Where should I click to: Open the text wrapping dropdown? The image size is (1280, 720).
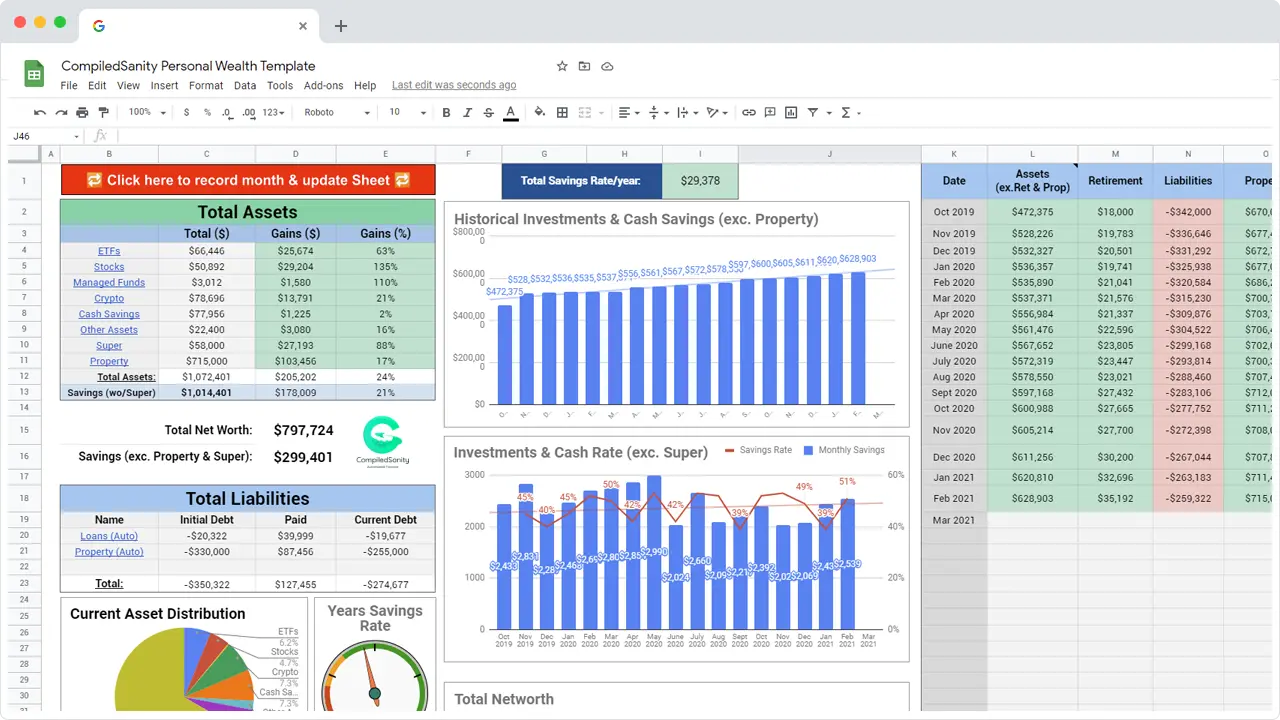pyautogui.click(x=687, y=113)
